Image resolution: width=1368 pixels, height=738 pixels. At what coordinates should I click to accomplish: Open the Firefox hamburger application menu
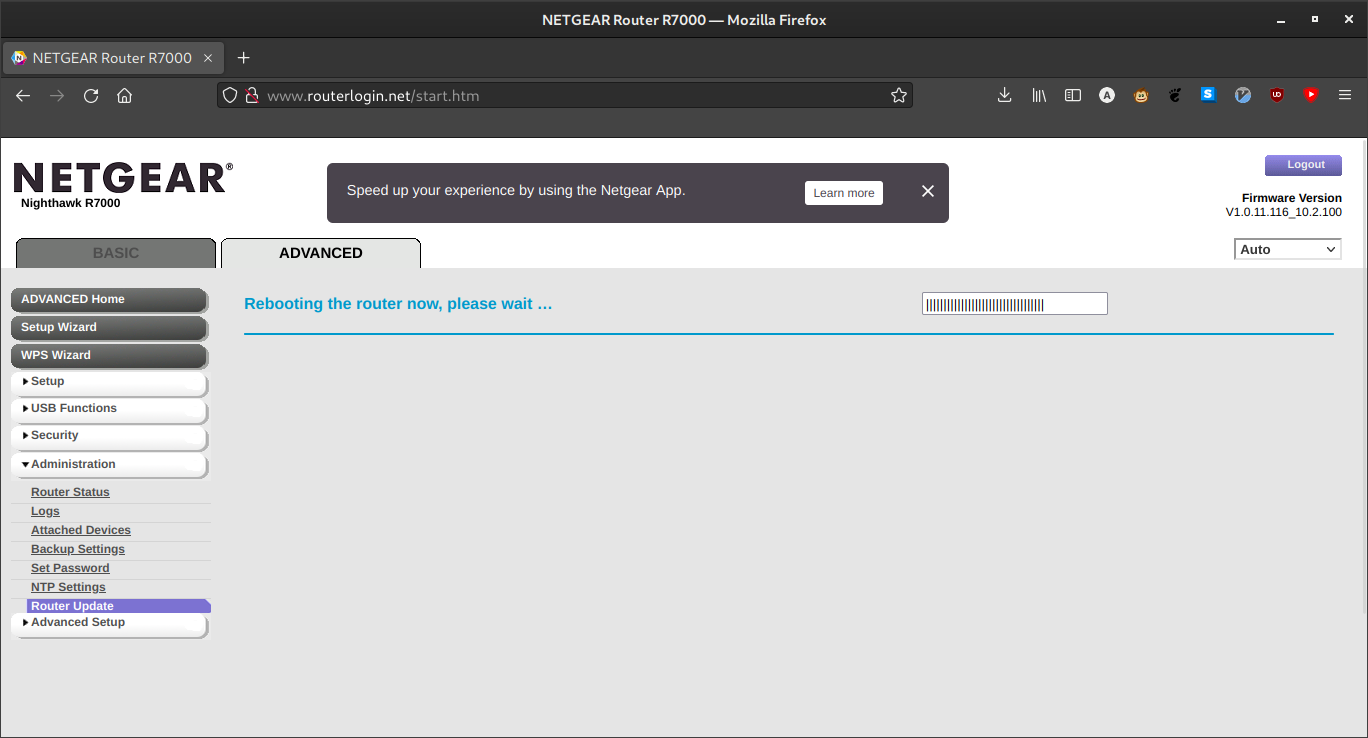(x=1345, y=95)
